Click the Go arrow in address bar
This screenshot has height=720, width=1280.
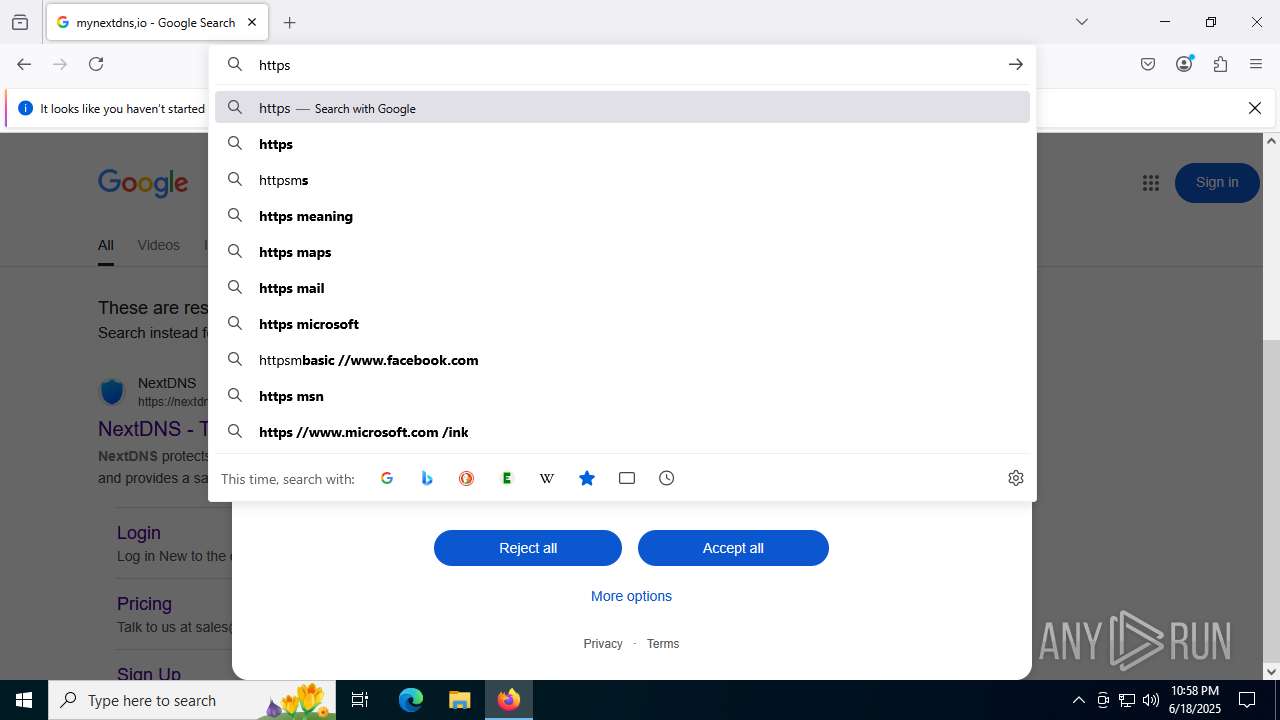[x=1015, y=64]
